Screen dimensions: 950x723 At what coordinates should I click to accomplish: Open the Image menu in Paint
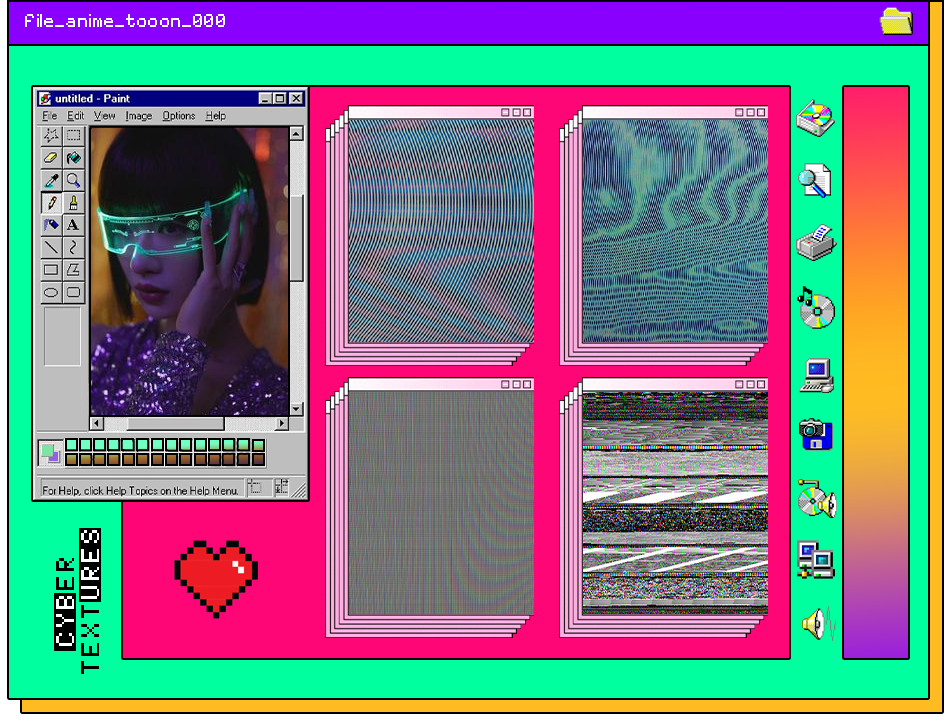(139, 116)
